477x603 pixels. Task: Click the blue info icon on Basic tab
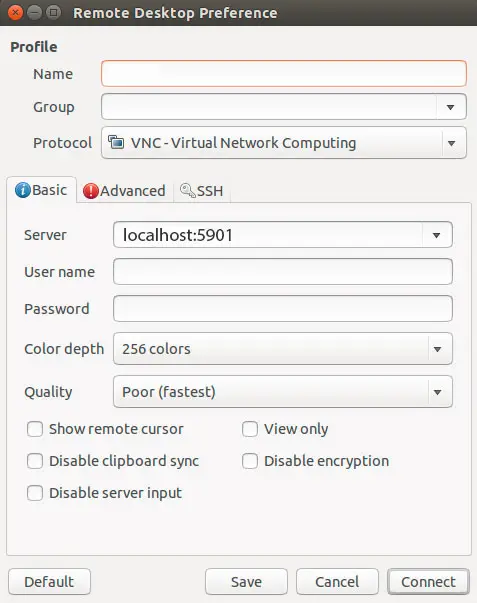coord(23,190)
